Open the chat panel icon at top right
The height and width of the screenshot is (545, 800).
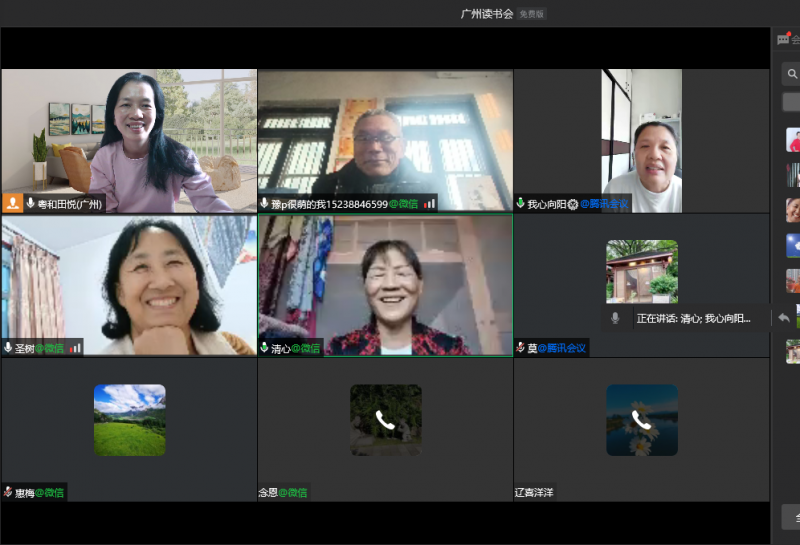tap(784, 39)
